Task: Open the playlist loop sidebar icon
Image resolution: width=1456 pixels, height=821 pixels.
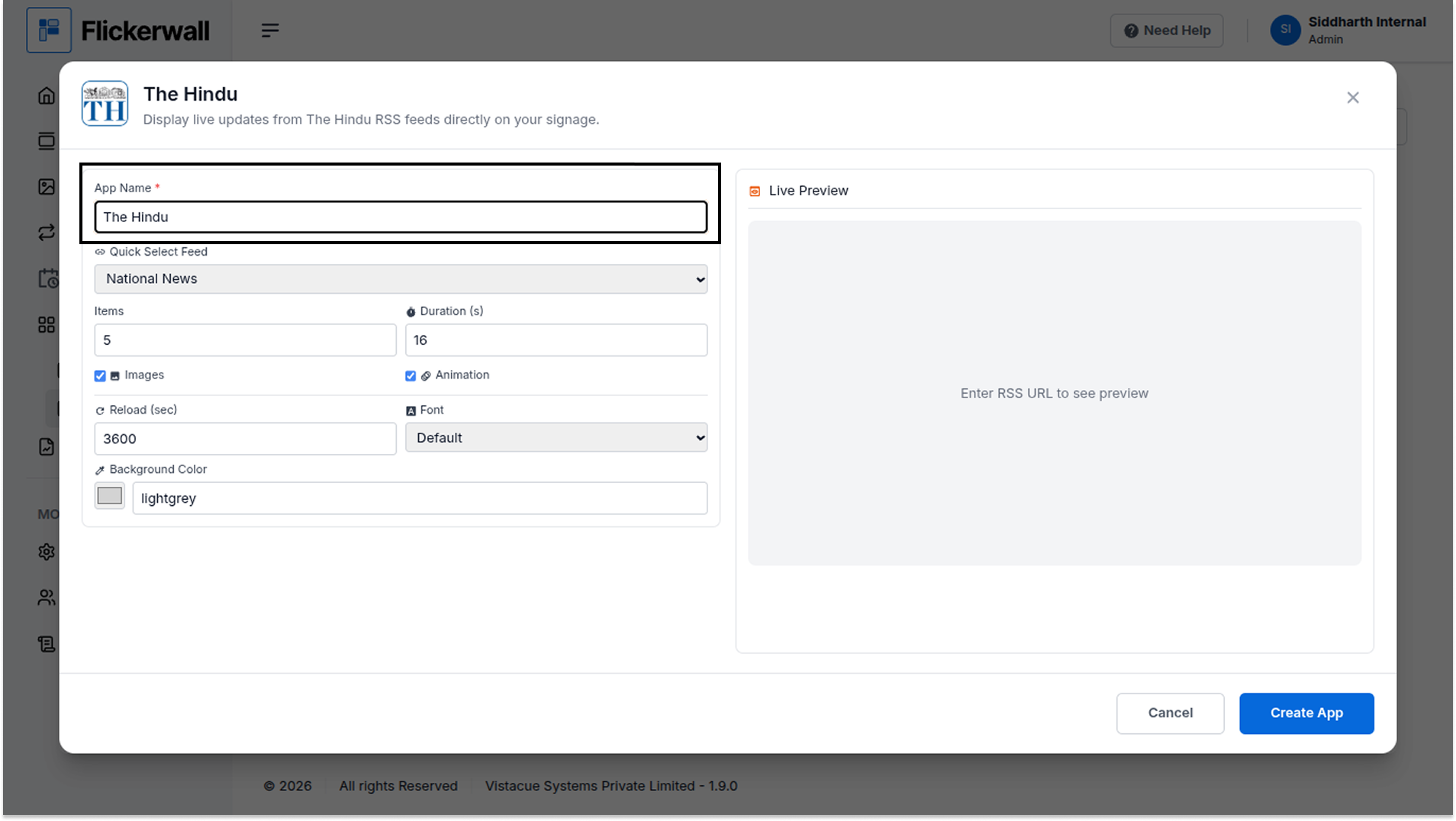Action: click(x=47, y=233)
